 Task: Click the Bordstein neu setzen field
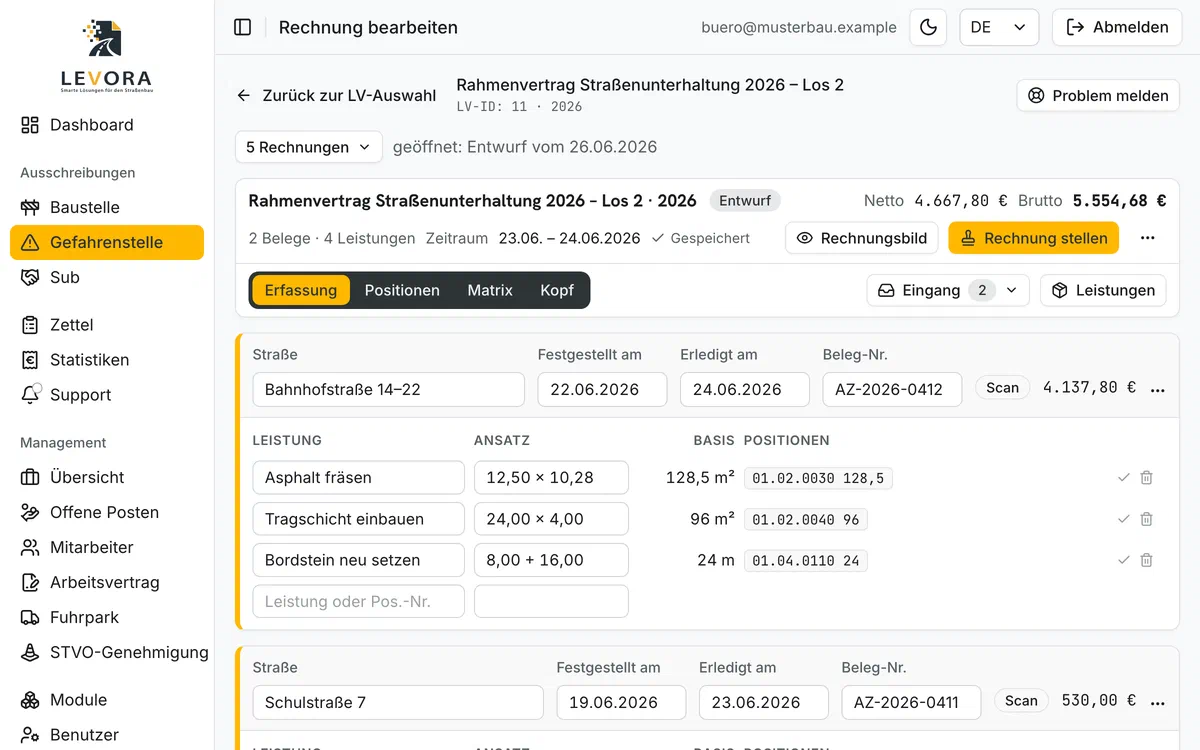[x=358, y=560]
